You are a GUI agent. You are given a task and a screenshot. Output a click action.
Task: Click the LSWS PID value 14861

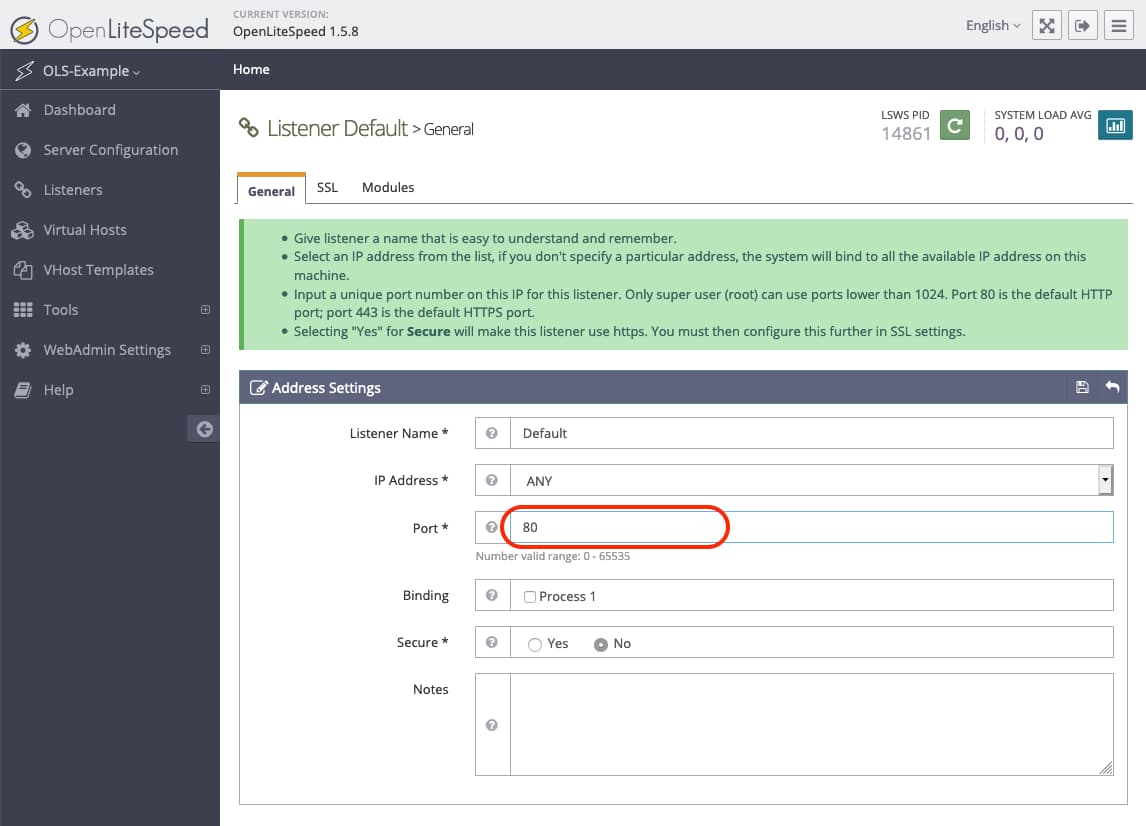(x=906, y=134)
